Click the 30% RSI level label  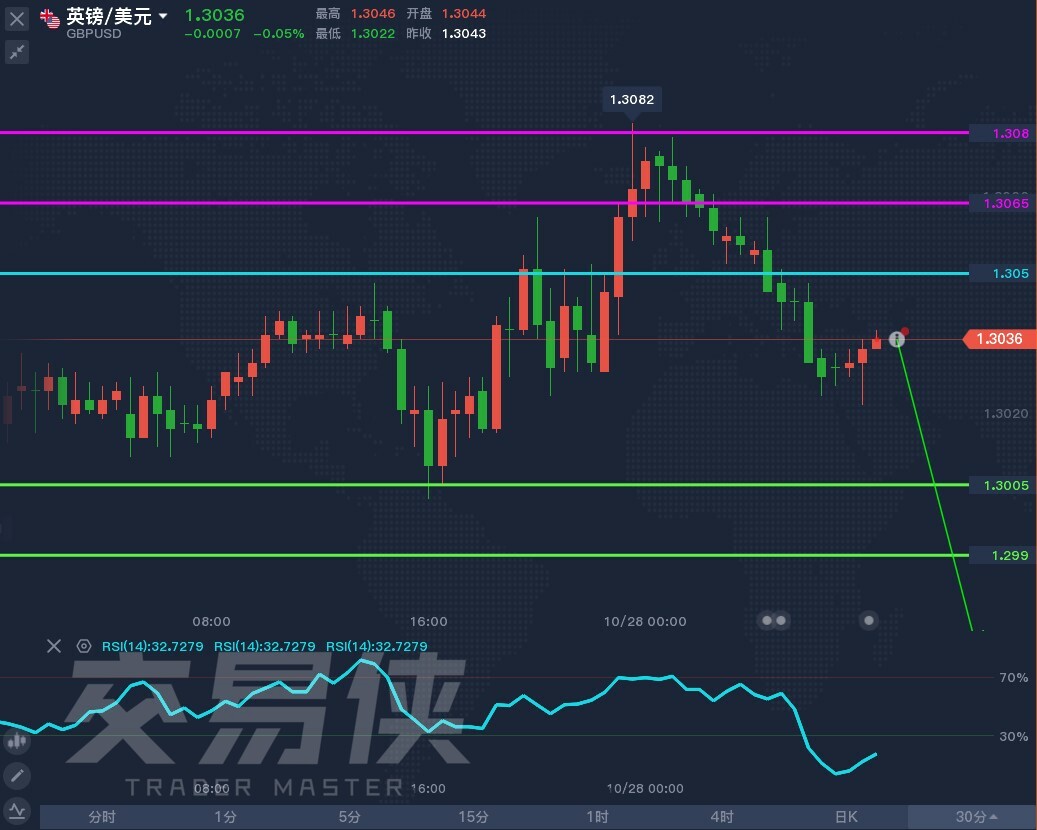pos(1014,737)
